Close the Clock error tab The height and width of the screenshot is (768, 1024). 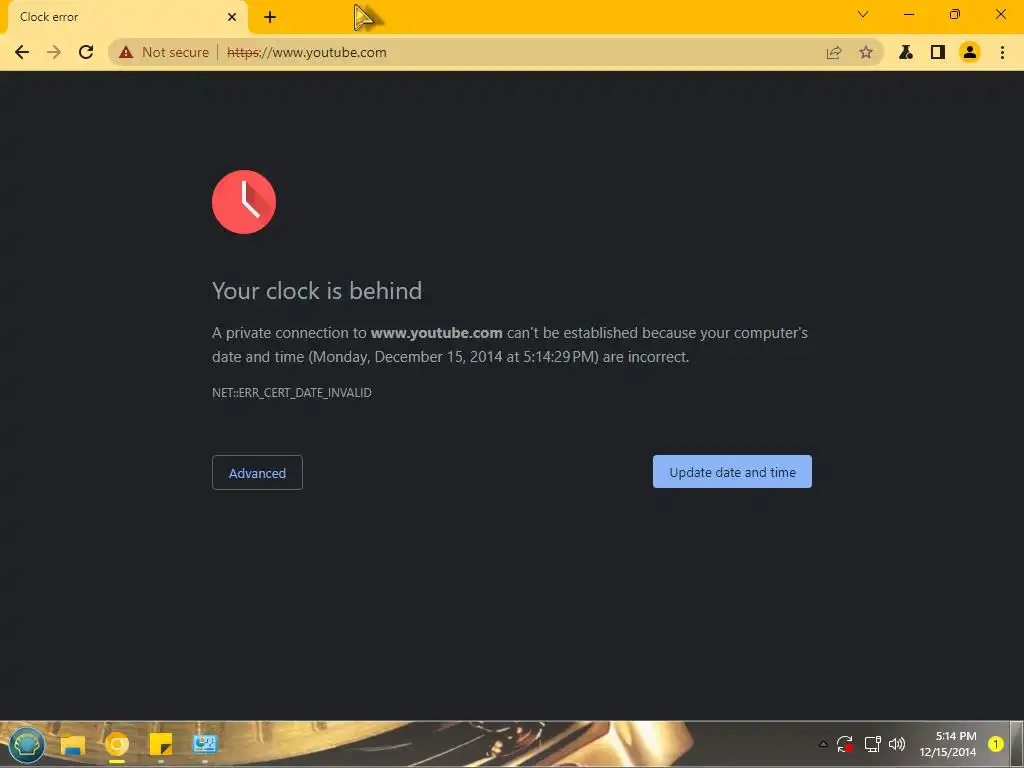point(232,17)
